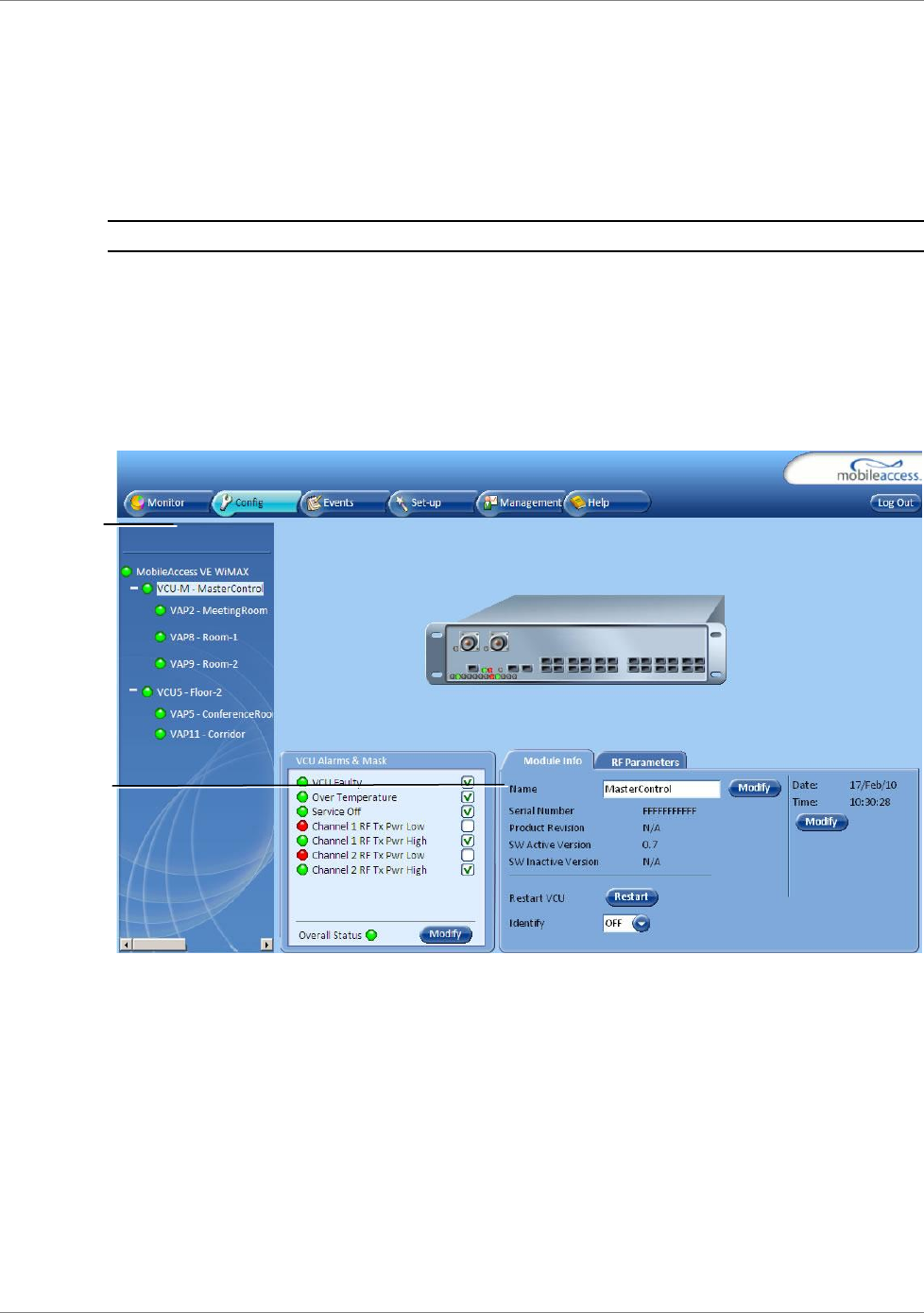Click the VAP8 green status icon
The image size is (924, 1313).
[x=161, y=637]
